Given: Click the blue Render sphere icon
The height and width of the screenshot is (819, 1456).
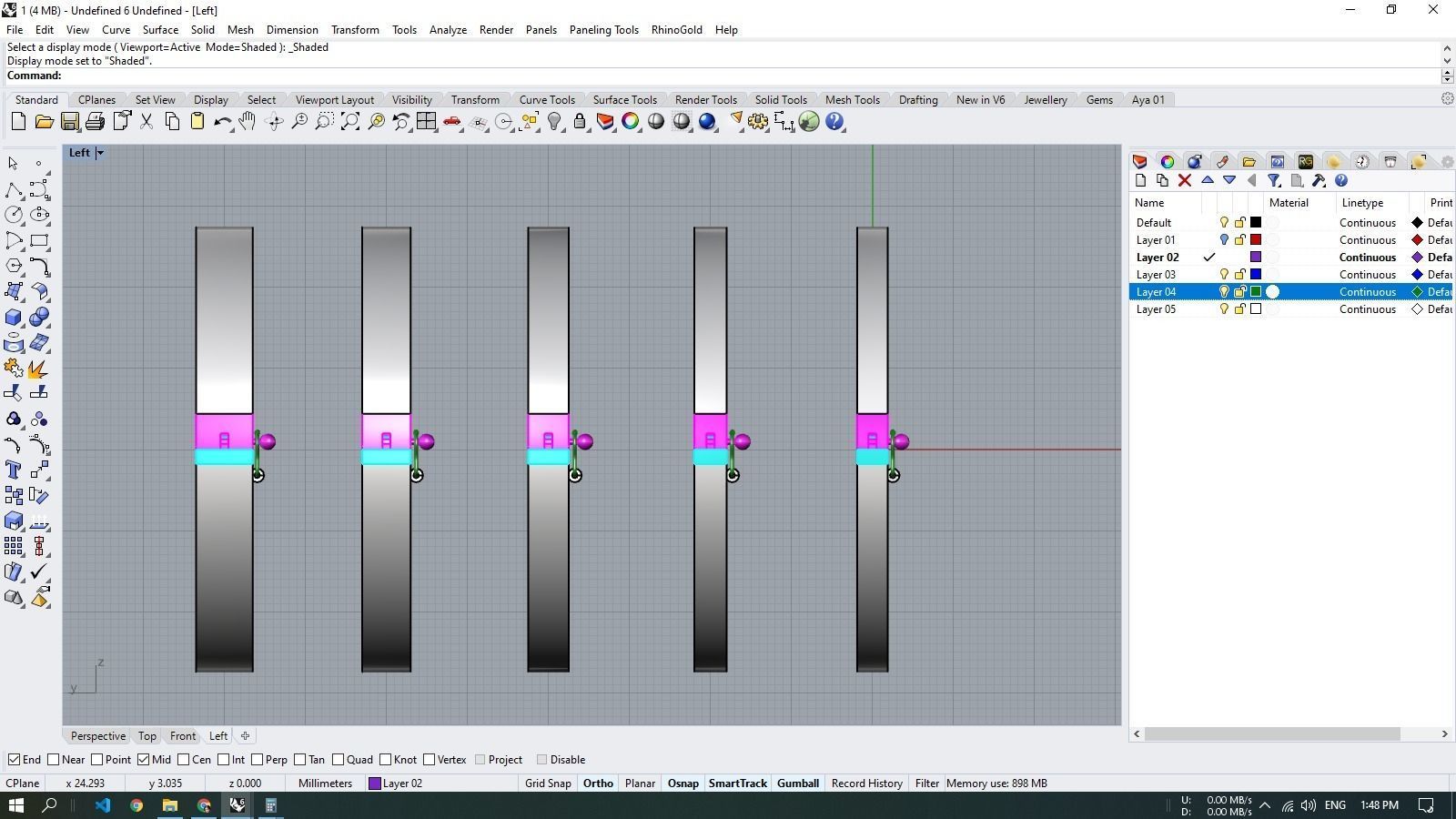Looking at the screenshot, I should (x=707, y=122).
